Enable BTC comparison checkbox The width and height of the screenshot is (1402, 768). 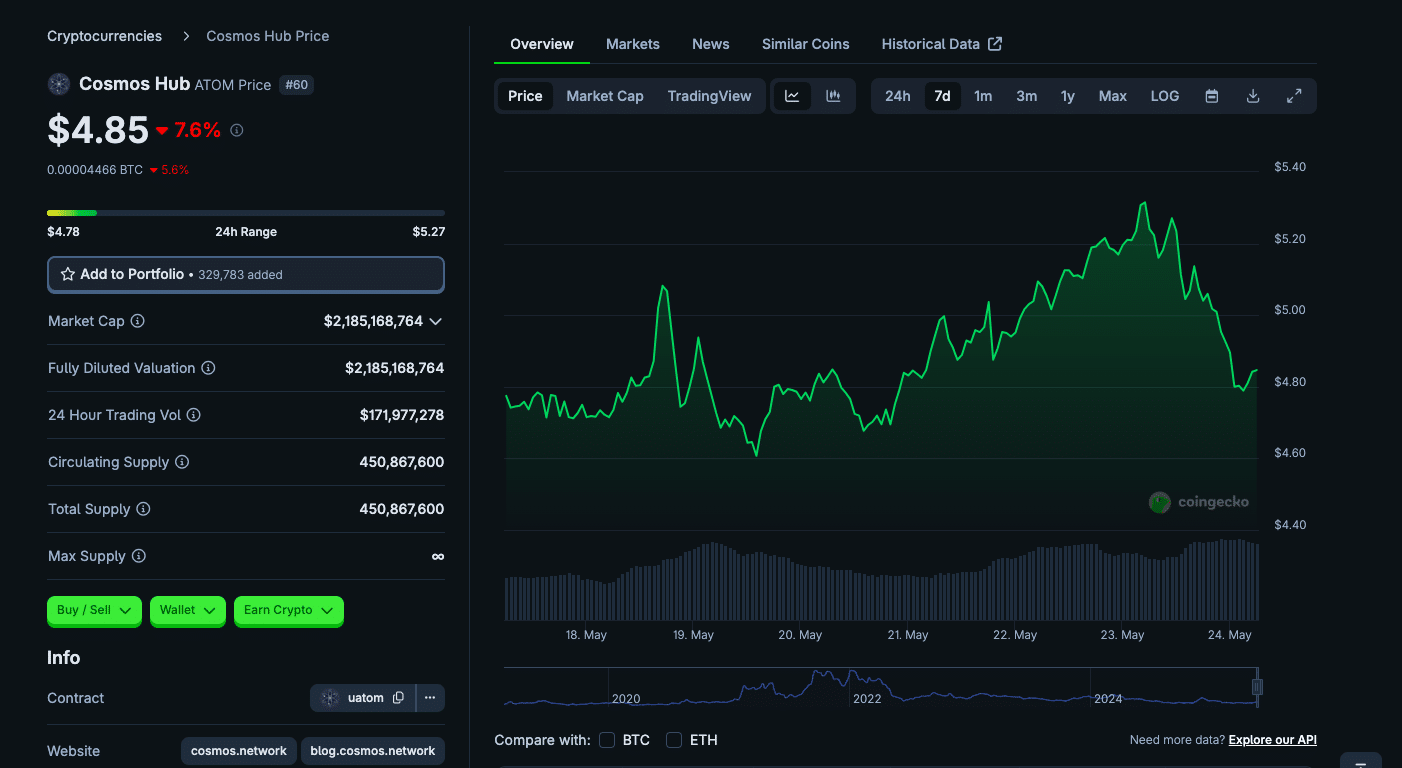pos(607,740)
